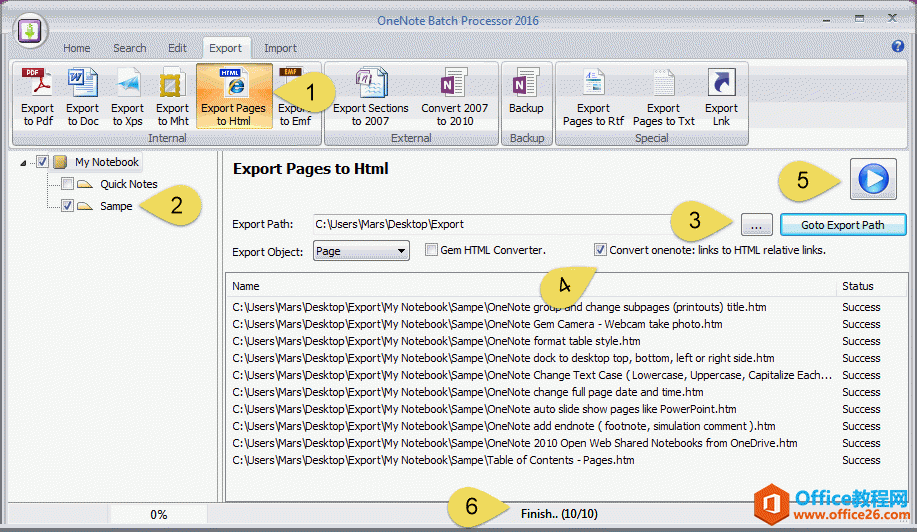Screen dimensions: 917x532
Task: Click the Backup ribbon icon
Action: (x=526, y=91)
